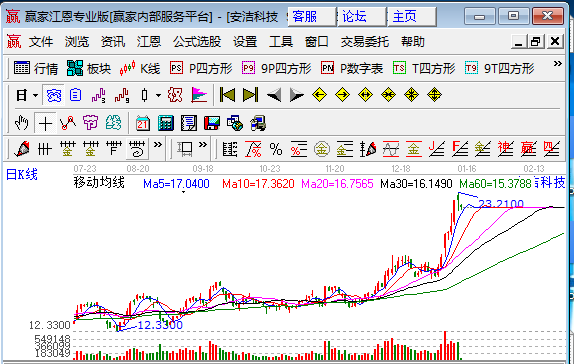This screenshot has width=574, height=364.
Task: Click yellow diamond all-directions compress icon
Action: tap(411, 95)
